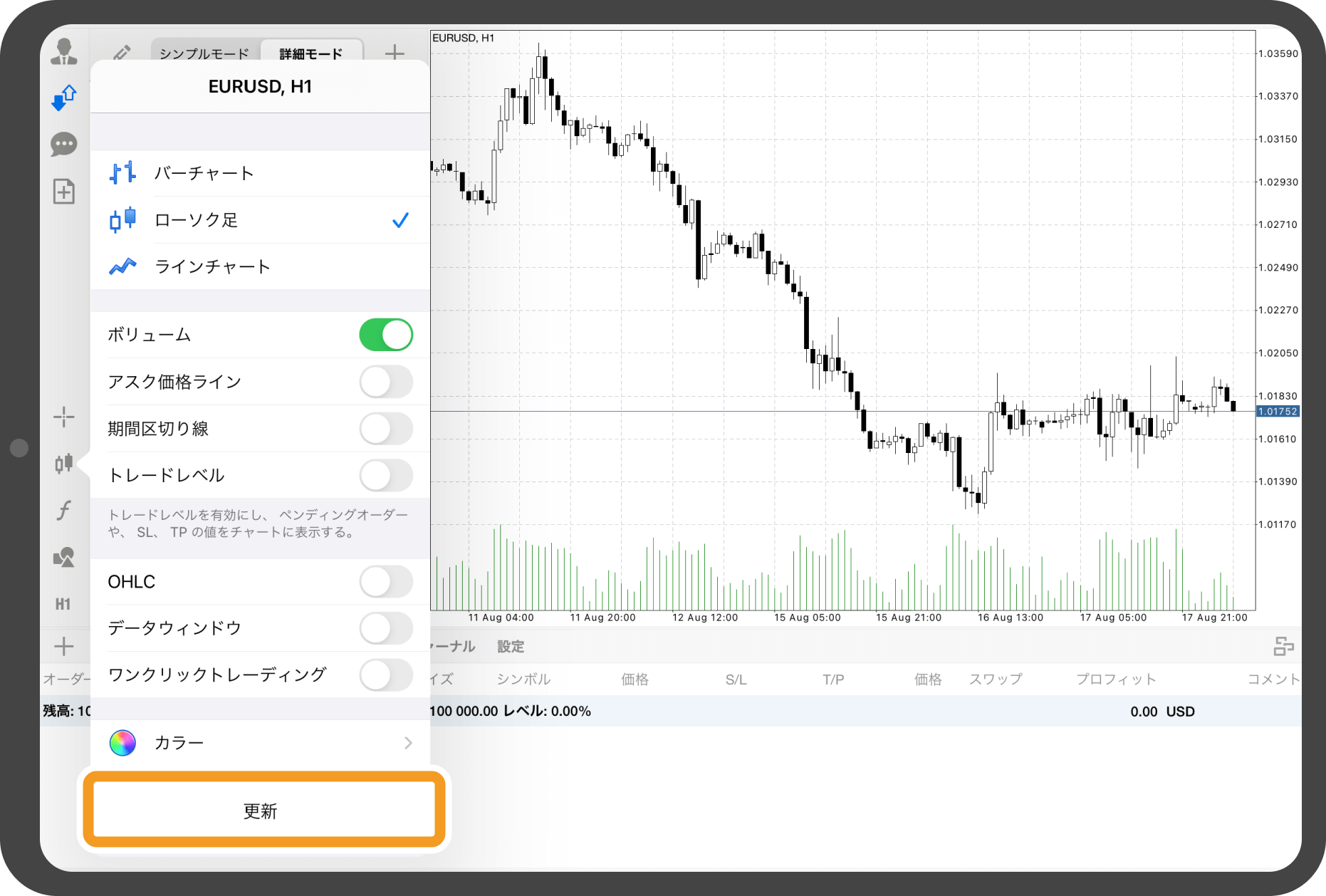Select バーチャート chart type

click(261, 173)
